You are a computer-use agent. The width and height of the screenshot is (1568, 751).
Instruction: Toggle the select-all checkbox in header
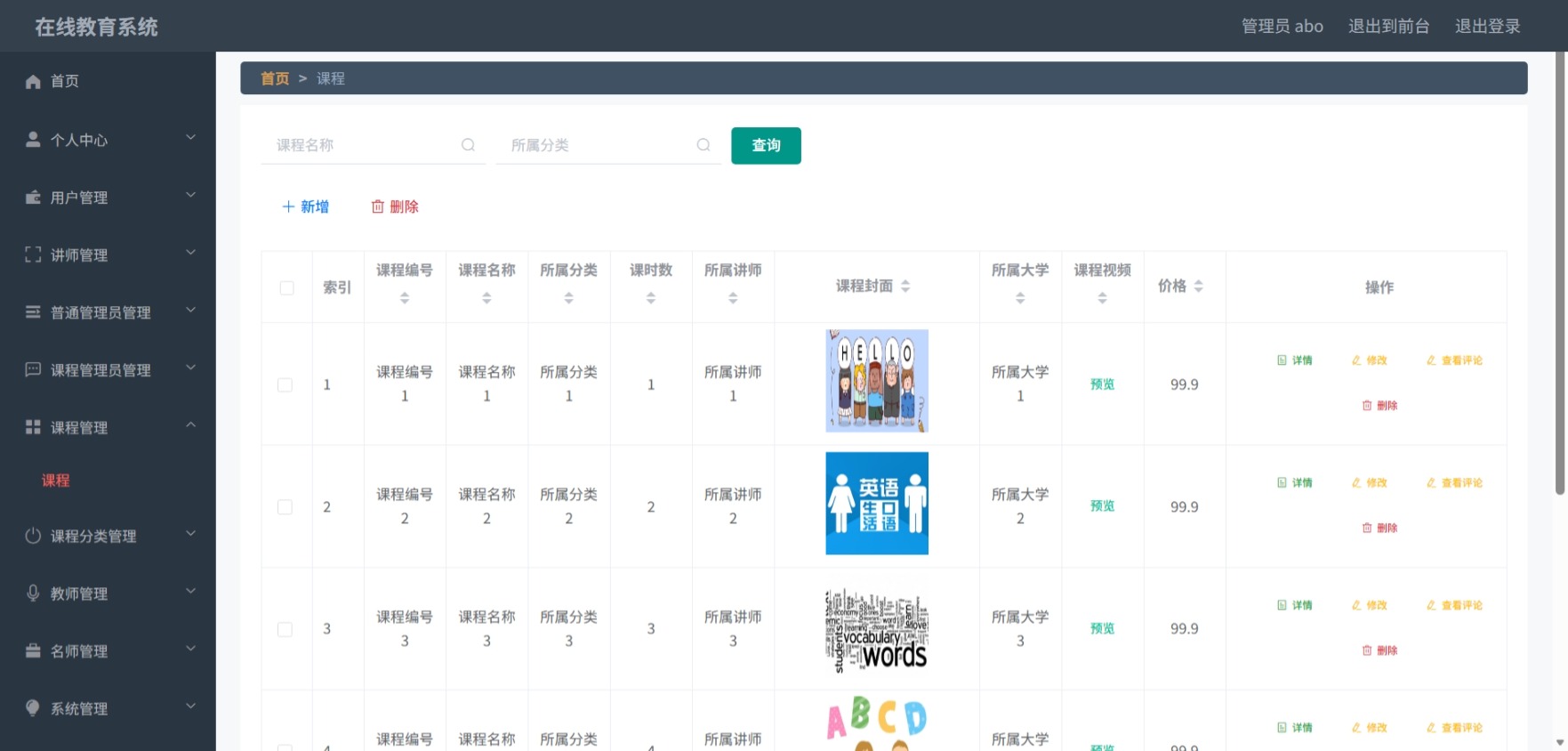coord(286,287)
